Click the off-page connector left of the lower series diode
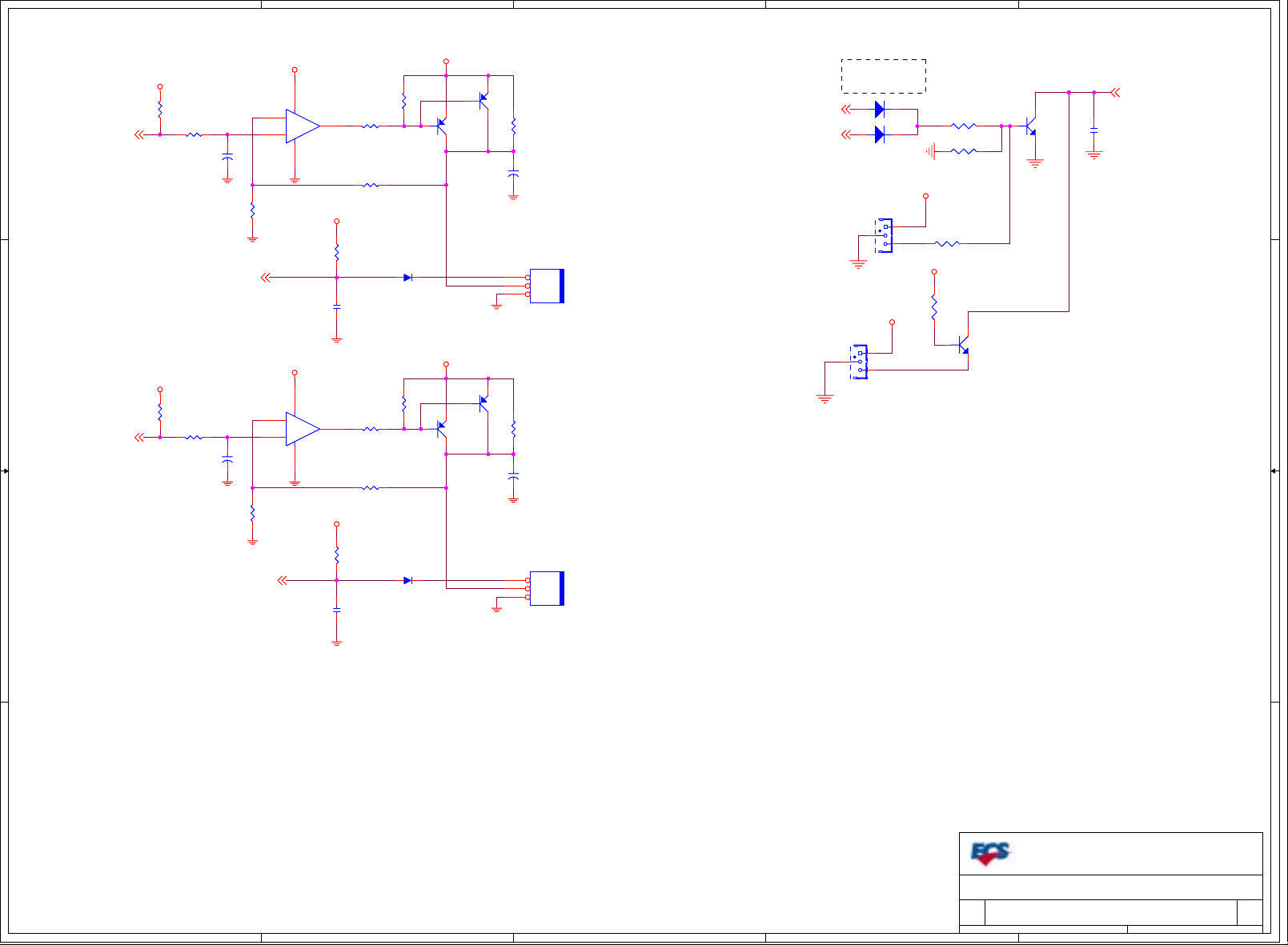The image size is (1288, 945). 282,581
